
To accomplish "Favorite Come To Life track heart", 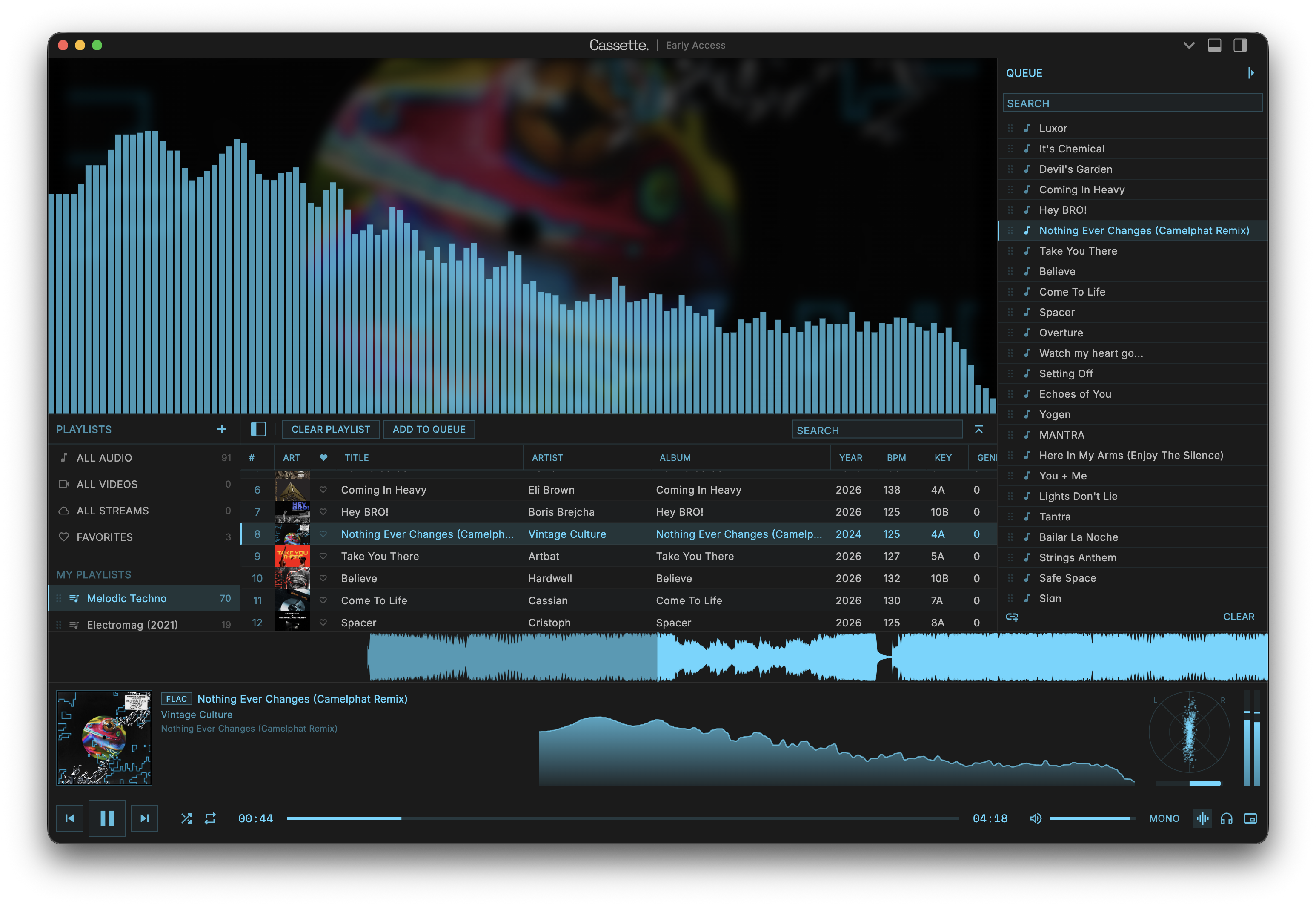I will click(323, 601).
